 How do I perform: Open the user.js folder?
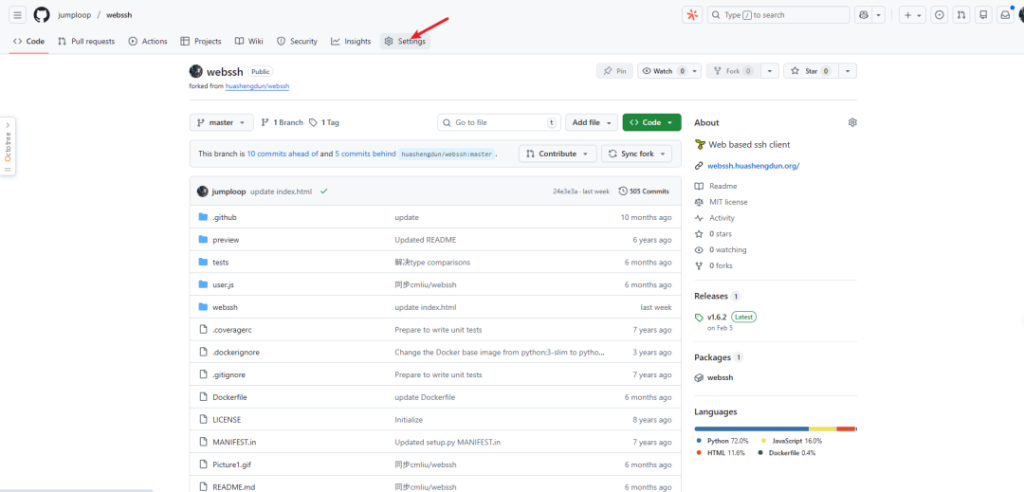223,285
